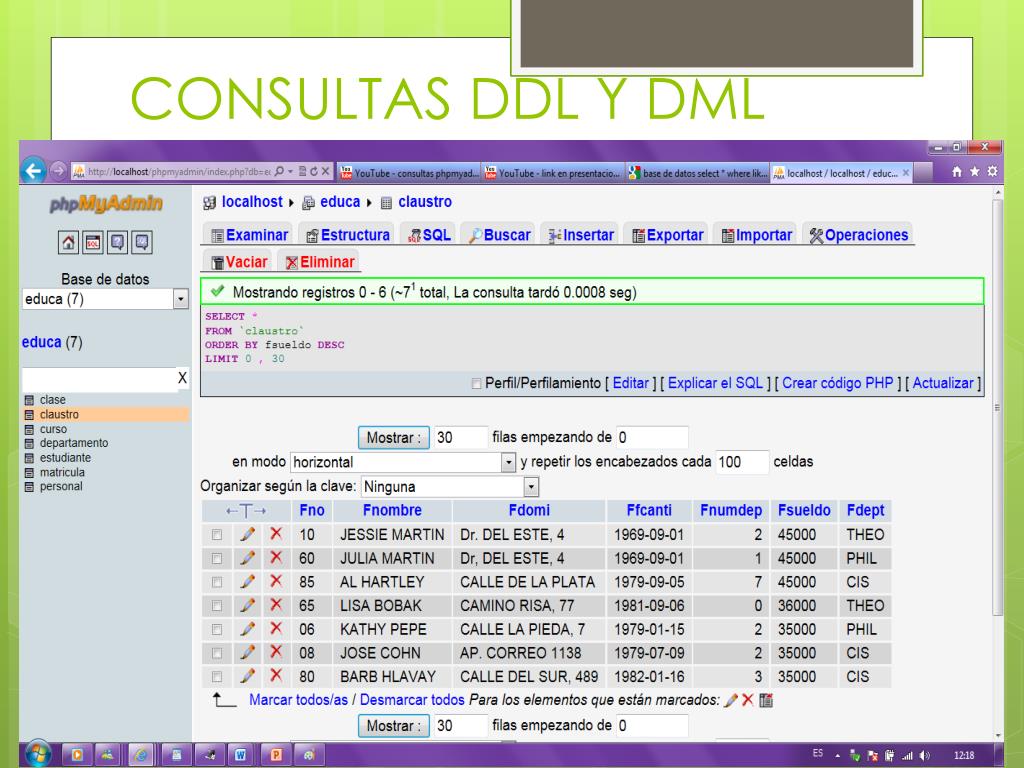Click the 'Crear código PHP' link
The height and width of the screenshot is (768, 1024).
837,383
